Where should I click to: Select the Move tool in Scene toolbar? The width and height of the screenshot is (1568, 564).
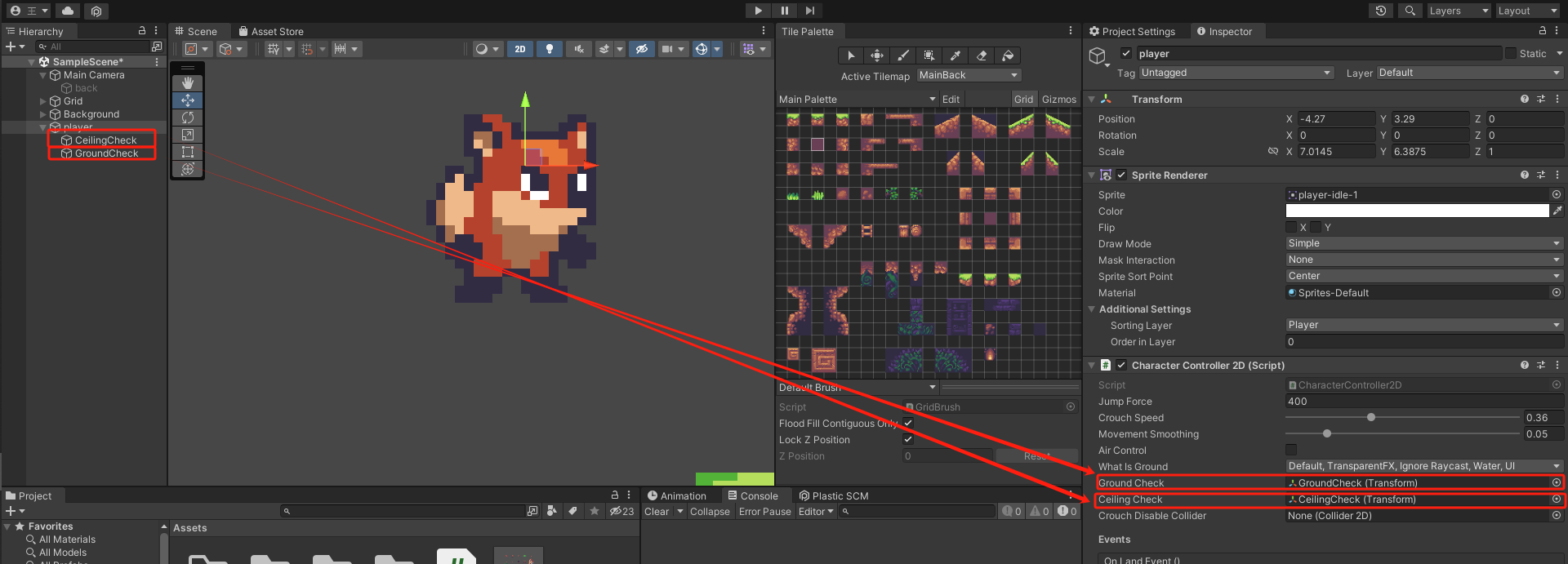tap(188, 100)
